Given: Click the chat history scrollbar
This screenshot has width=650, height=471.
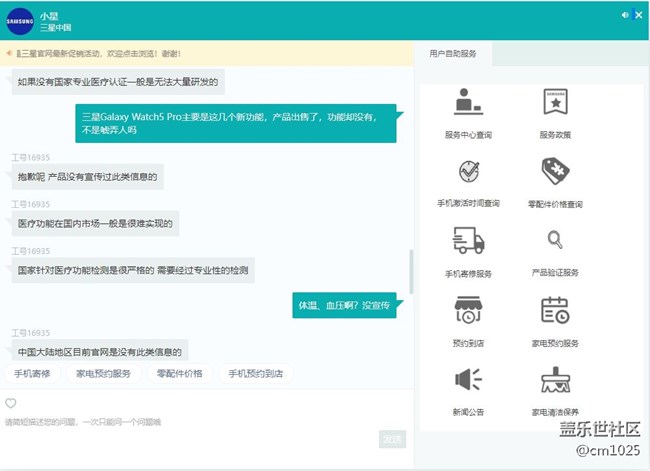Looking at the screenshot, I should [411, 272].
